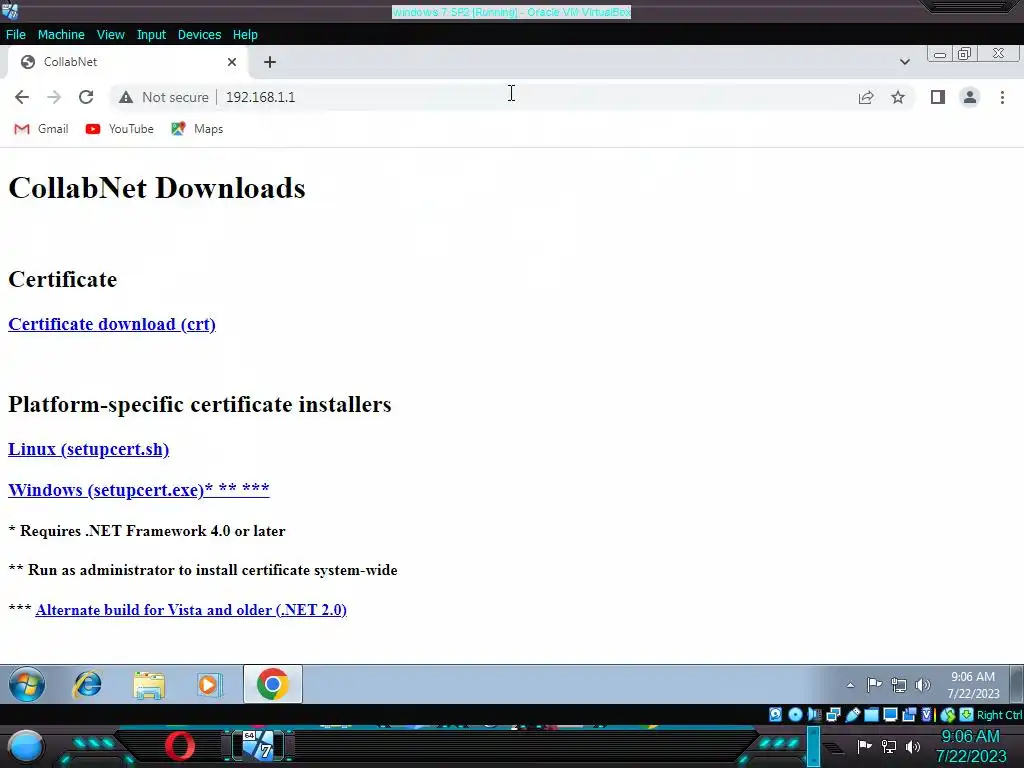Open the Windows 7 Start orb in the guest
This screenshot has width=1024, height=768.
tap(27, 684)
